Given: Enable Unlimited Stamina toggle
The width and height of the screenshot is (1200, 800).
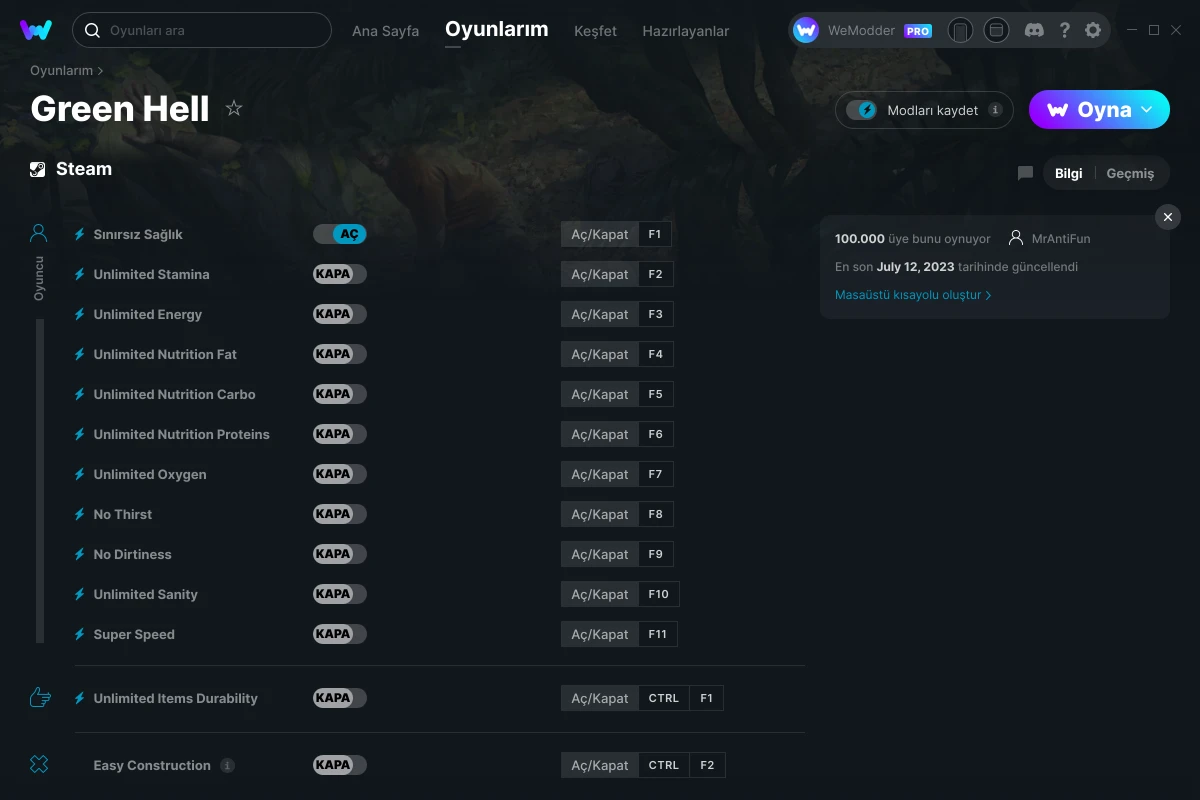Looking at the screenshot, I should point(340,274).
